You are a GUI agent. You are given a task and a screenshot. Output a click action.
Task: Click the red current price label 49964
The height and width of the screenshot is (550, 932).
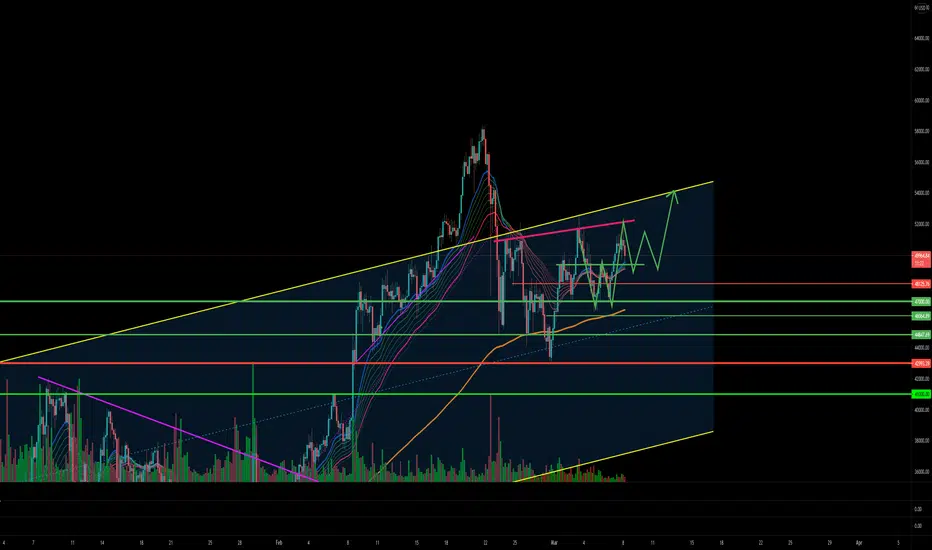[x=921, y=259]
